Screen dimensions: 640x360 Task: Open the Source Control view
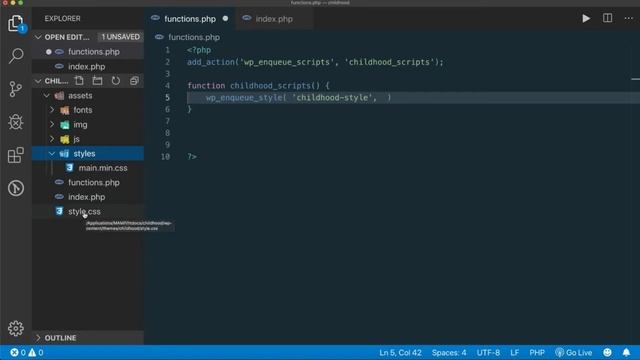point(16,89)
